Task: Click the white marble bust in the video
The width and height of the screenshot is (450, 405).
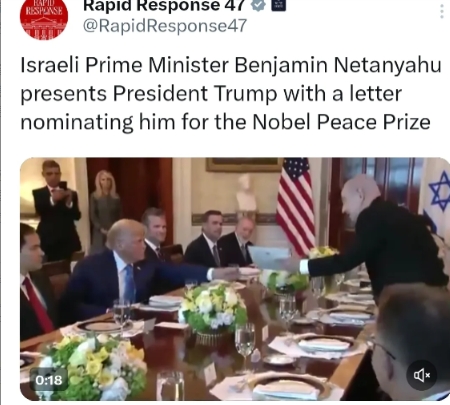Action: click(x=246, y=193)
